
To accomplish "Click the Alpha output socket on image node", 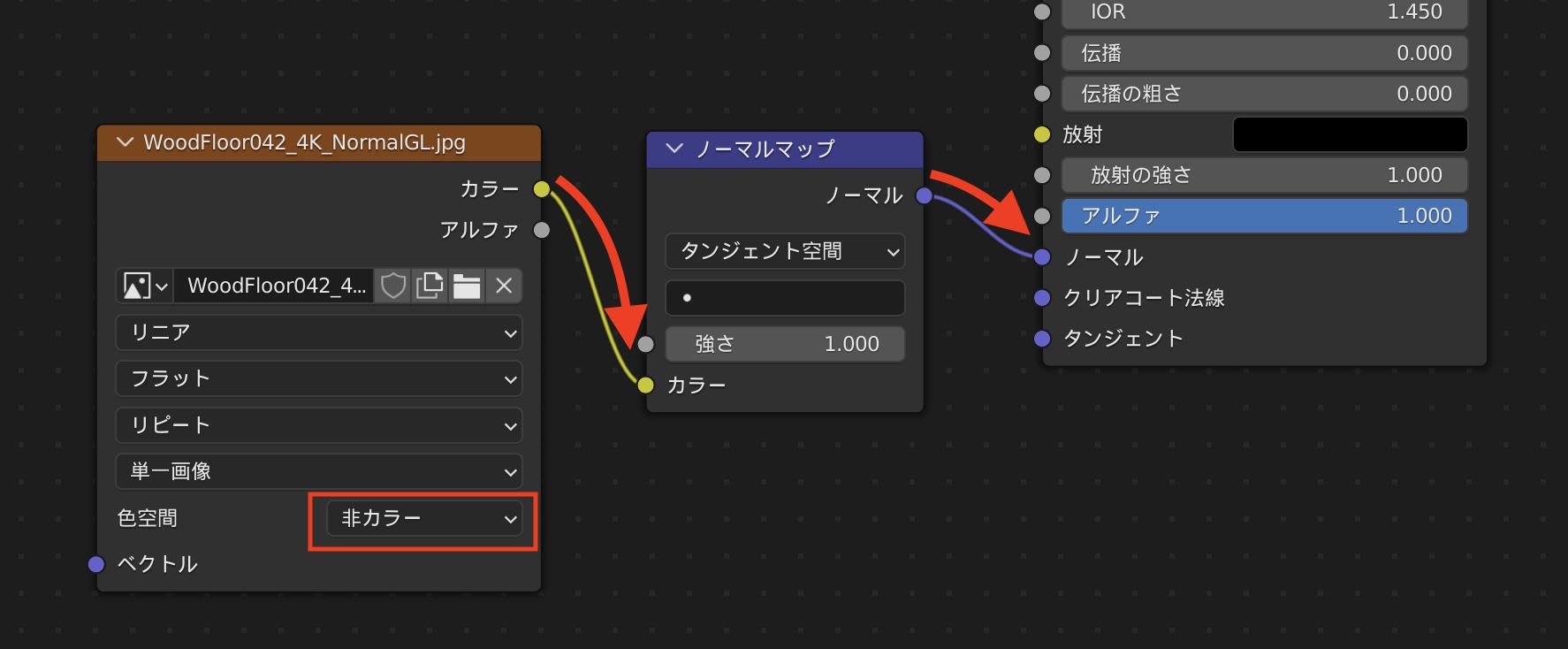I will click(x=542, y=230).
